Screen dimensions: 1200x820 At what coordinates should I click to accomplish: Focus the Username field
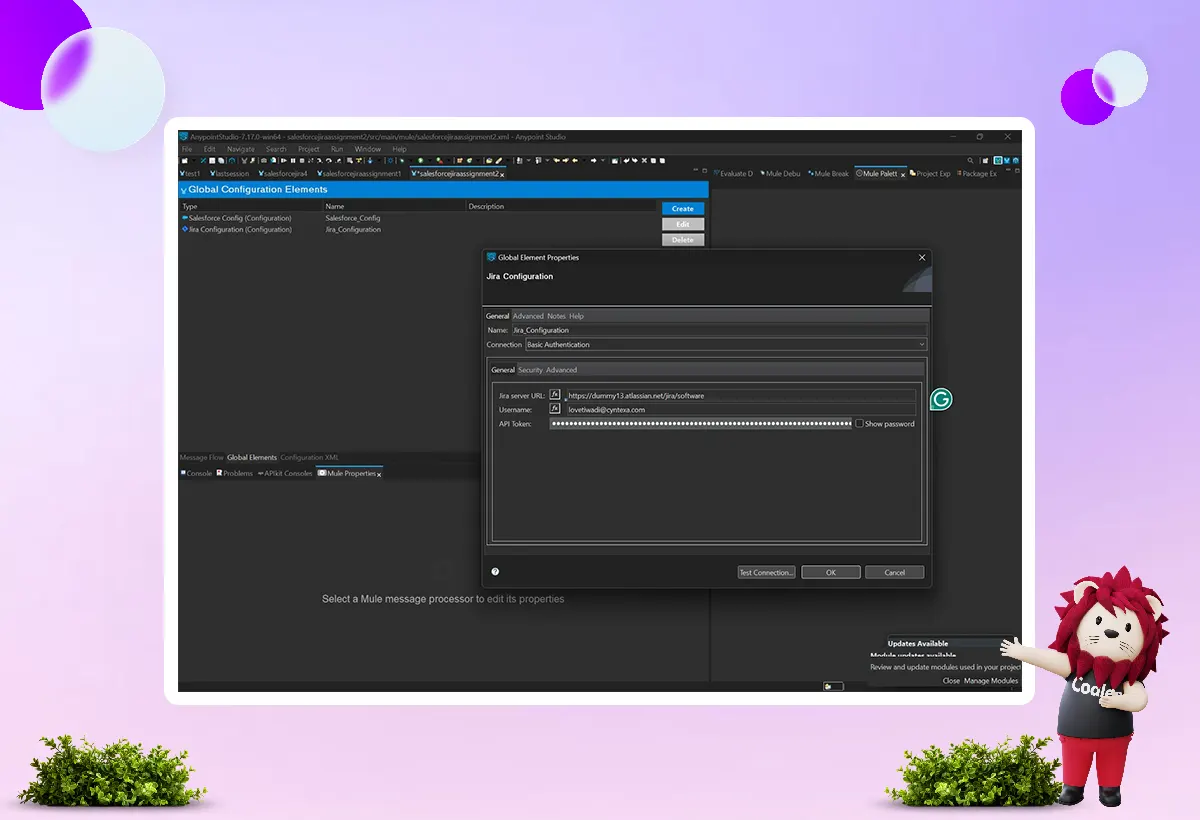[741, 409]
